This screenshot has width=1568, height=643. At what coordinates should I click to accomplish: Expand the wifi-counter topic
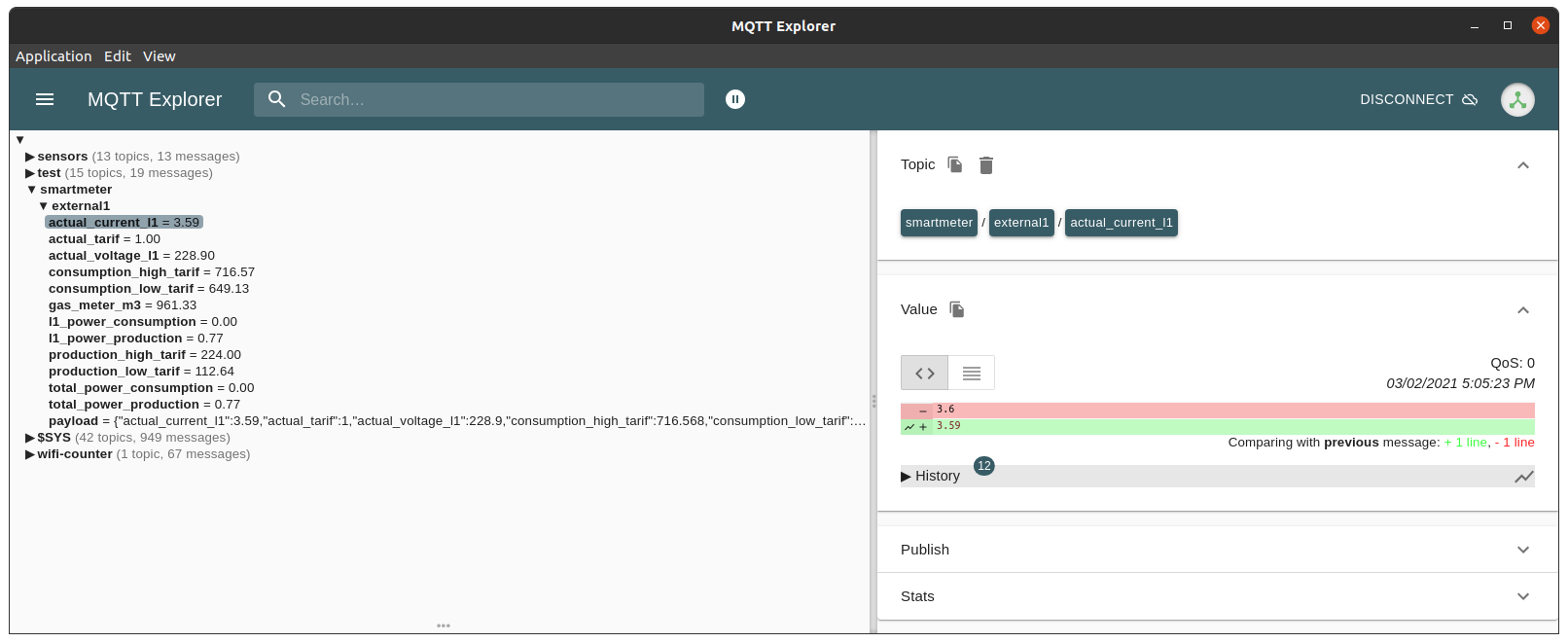[29, 454]
